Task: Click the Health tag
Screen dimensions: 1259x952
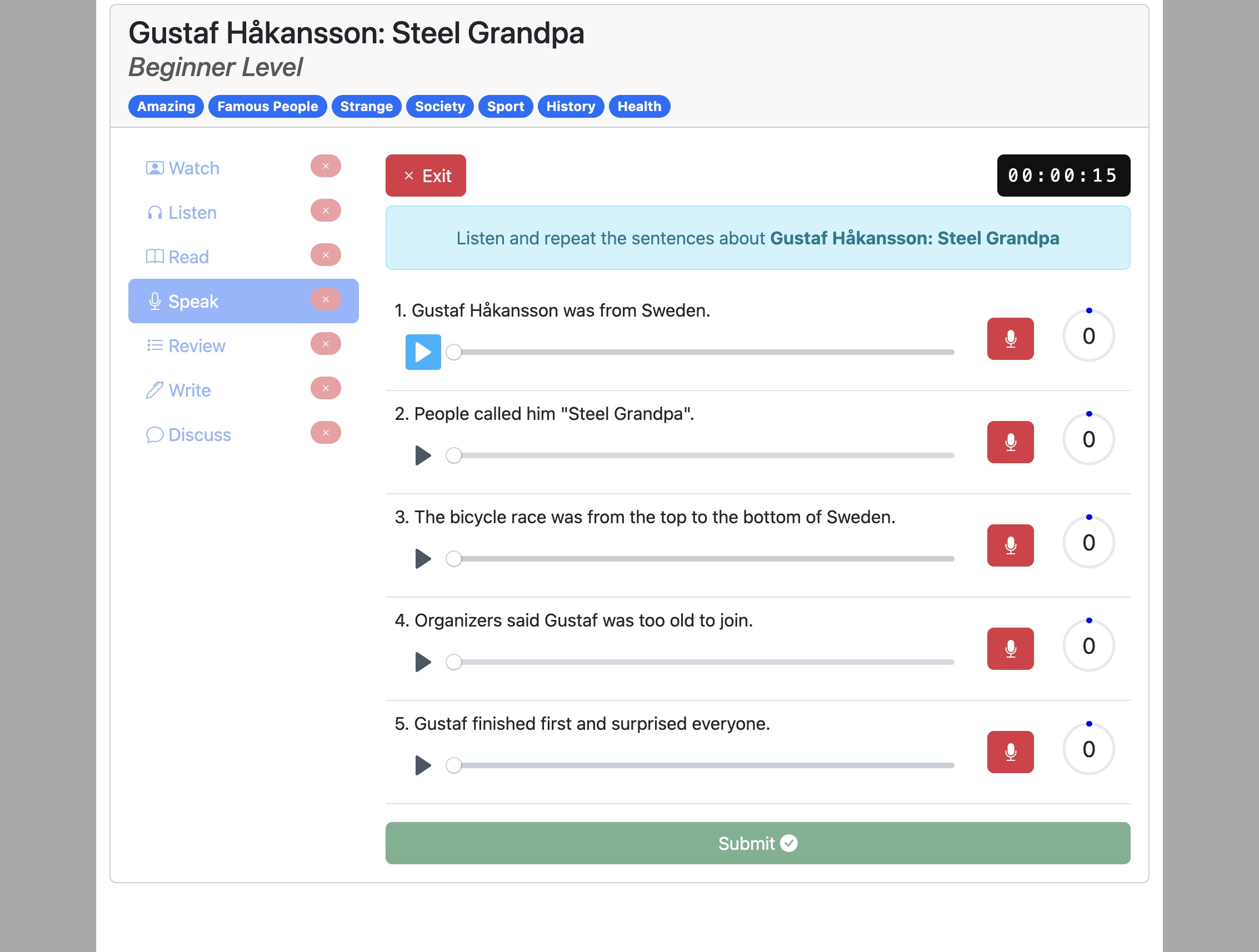Action: click(639, 107)
